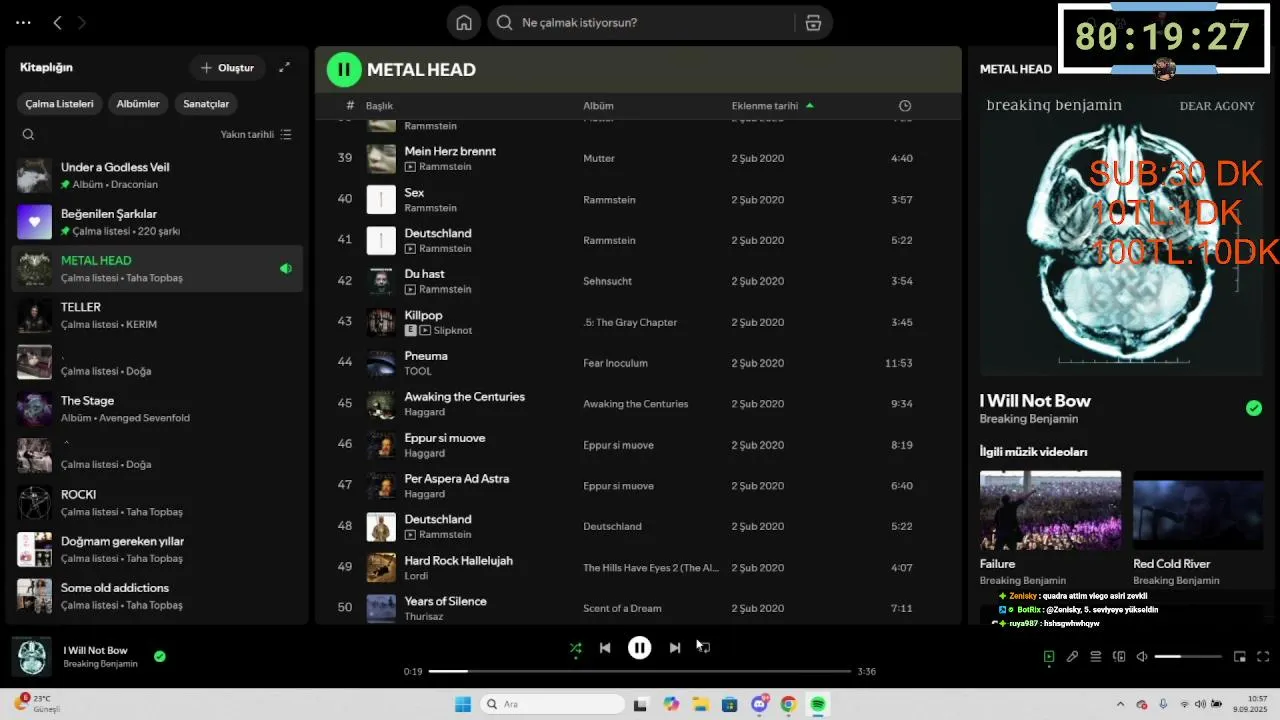The width and height of the screenshot is (1280, 720).
Task: Open the ROCKI playlist
Action: (x=157, y=503)
